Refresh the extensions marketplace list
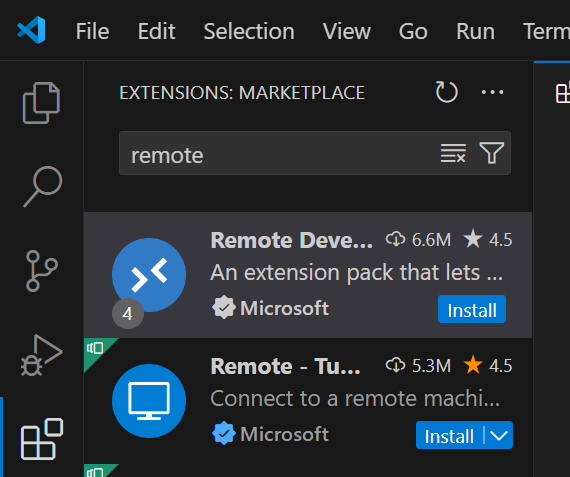Image resolution: width=570 pixels, height=477 pixels. (x=446, y=92)
